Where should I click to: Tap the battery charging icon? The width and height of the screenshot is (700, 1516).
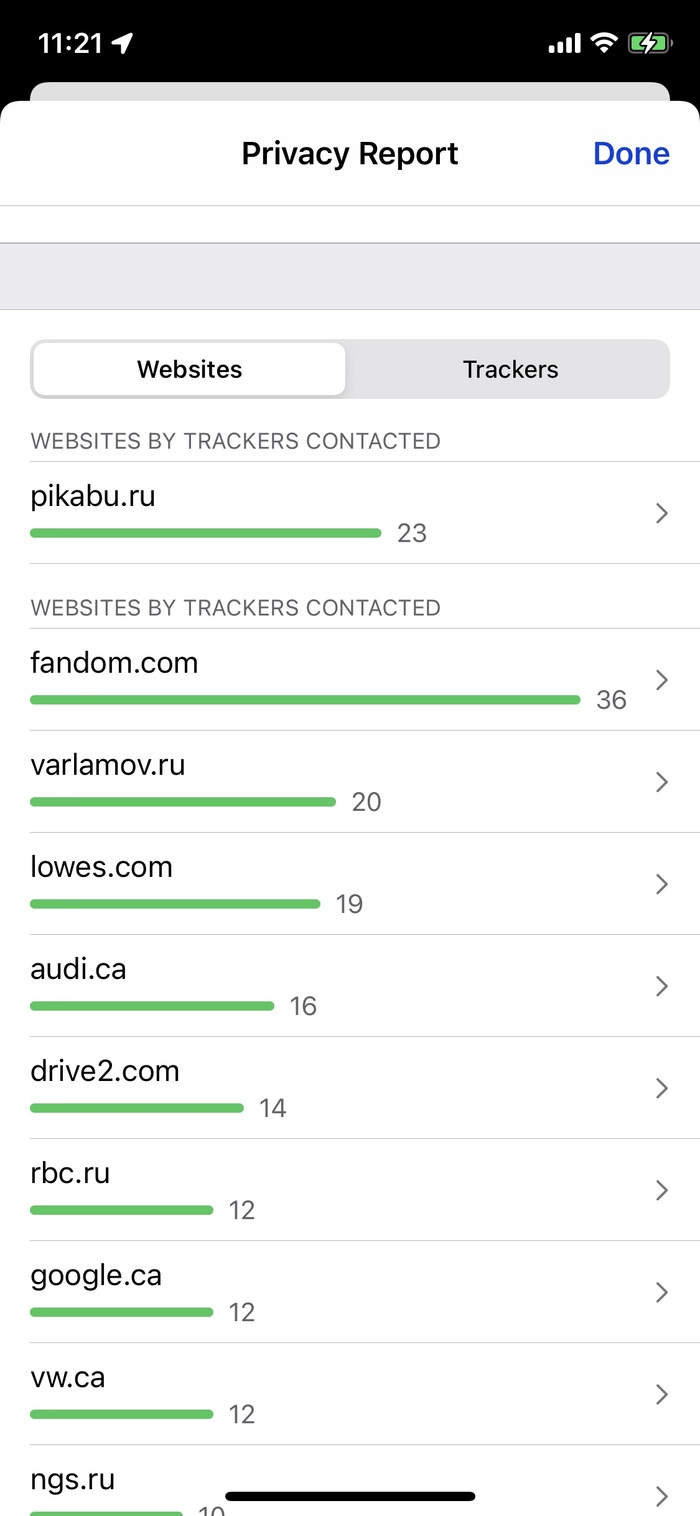[649, 43]
